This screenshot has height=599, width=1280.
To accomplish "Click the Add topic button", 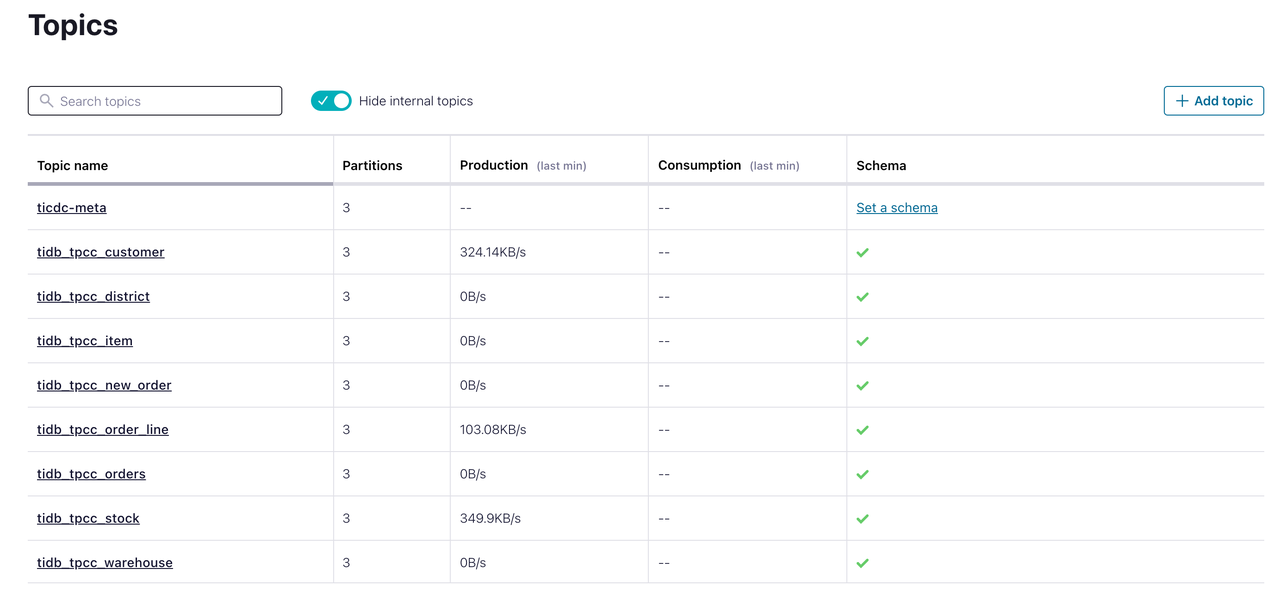I will pos(1213,101).
